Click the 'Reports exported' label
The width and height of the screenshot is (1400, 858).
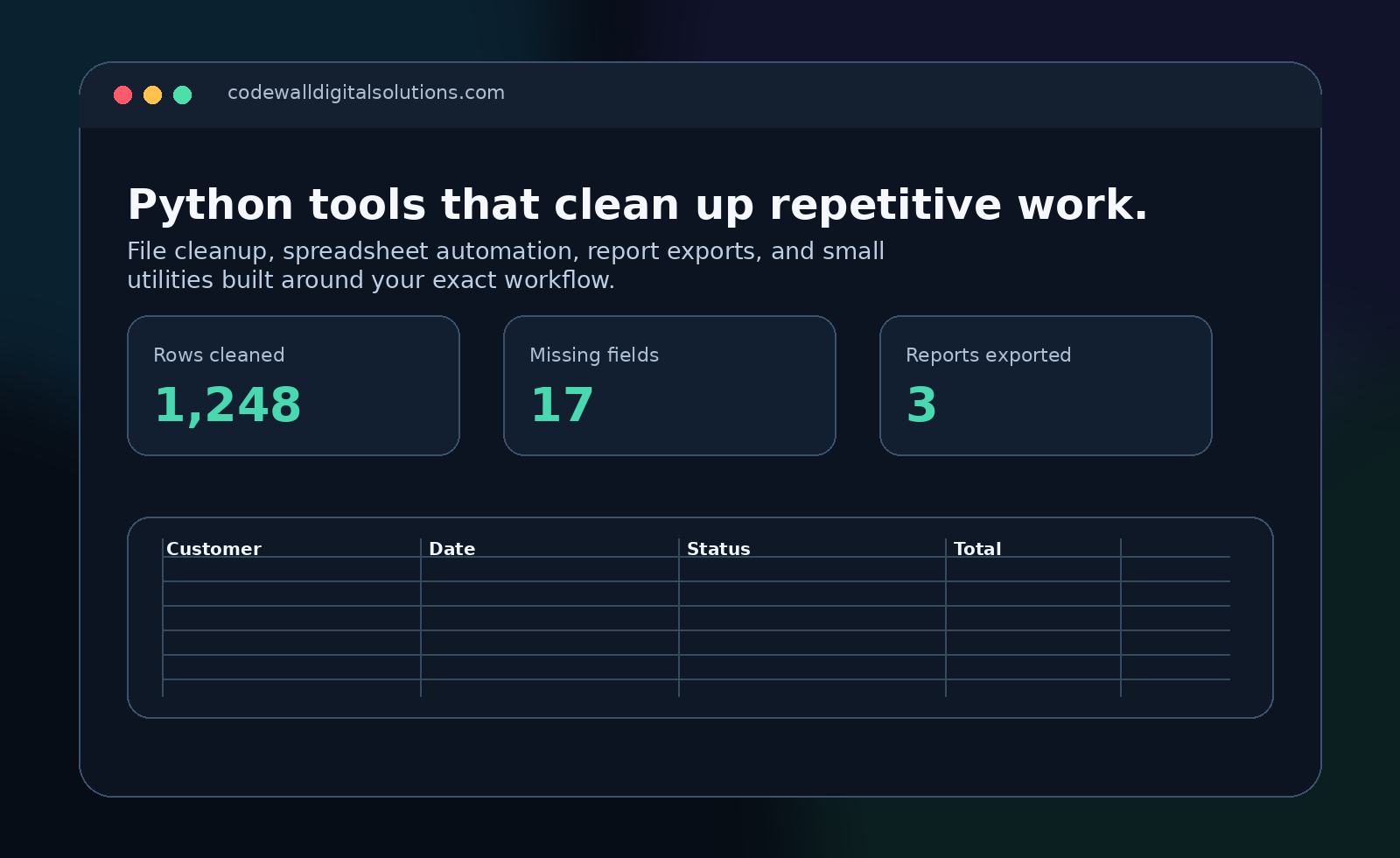(x=988, y=355)
